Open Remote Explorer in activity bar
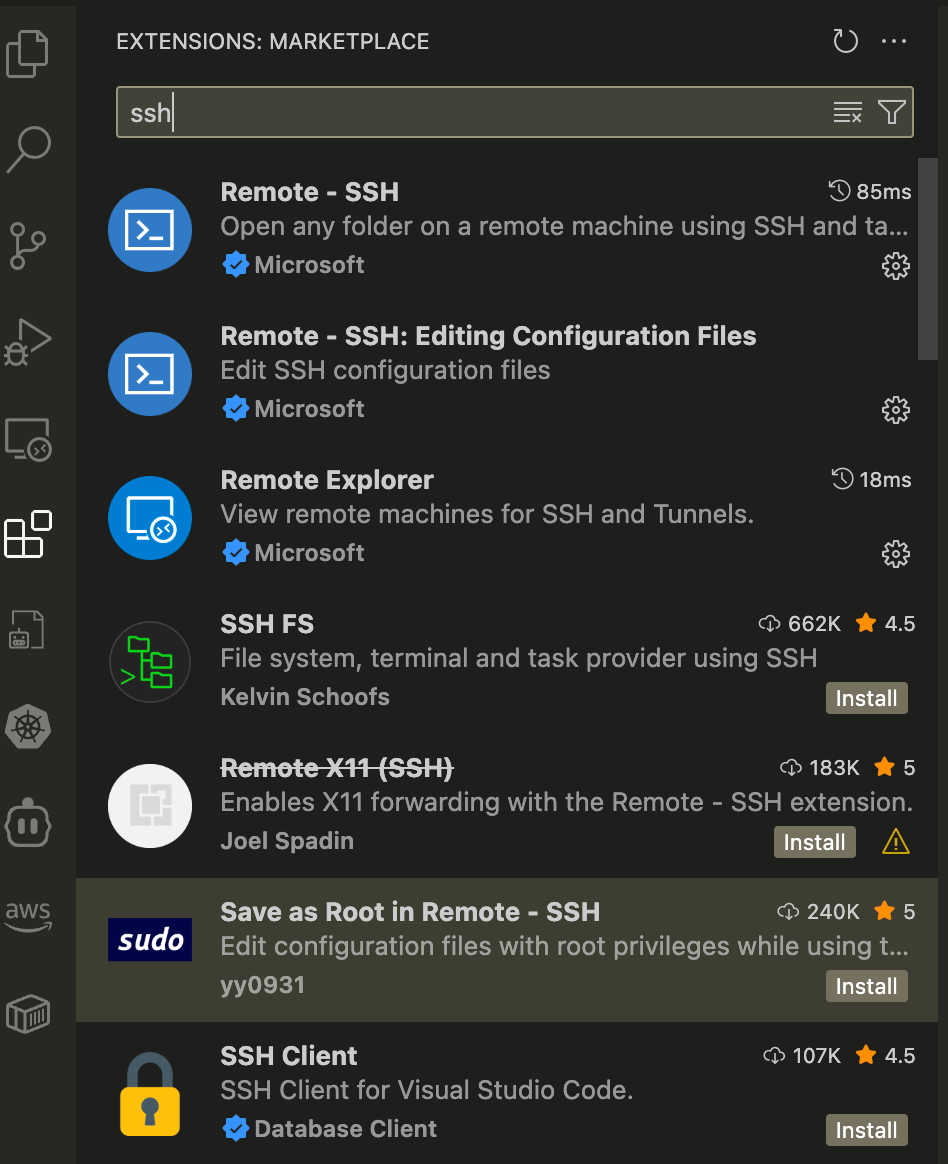Screen dimensions: 948x1164 [x=28, y=439]
